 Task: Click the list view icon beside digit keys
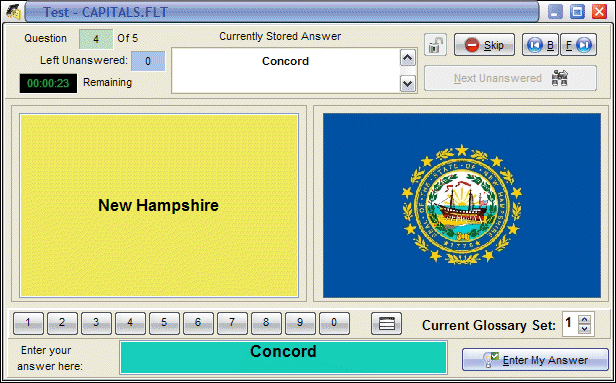pos(386,323)
